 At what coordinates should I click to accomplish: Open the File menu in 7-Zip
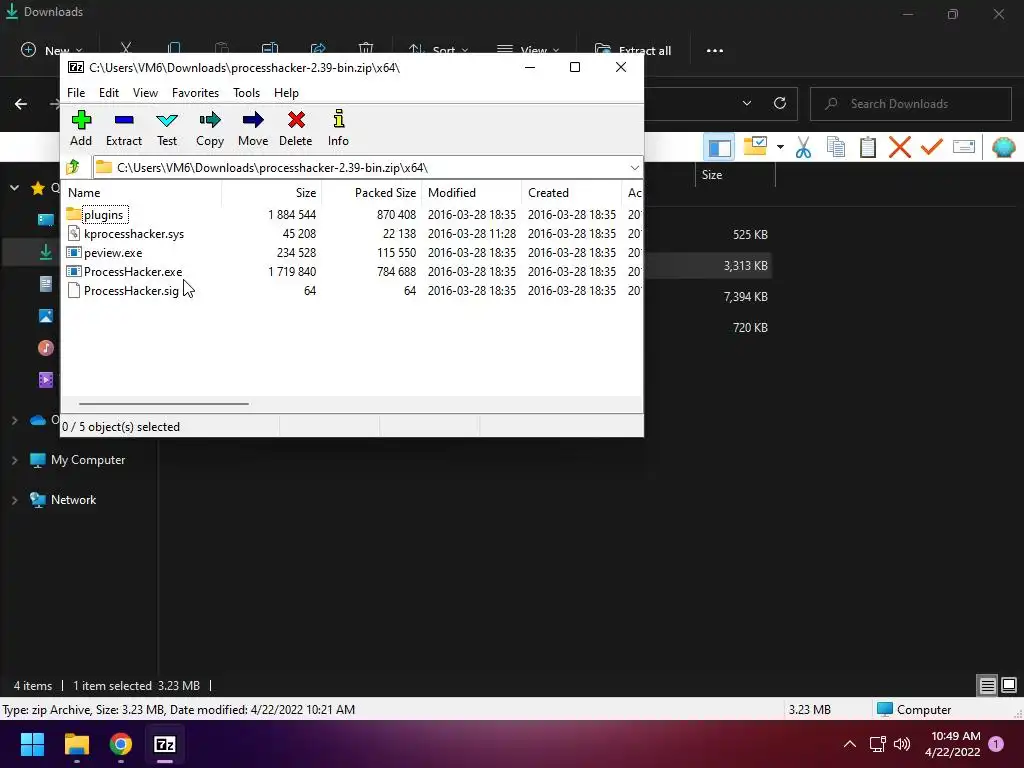[x=76, y=93]
